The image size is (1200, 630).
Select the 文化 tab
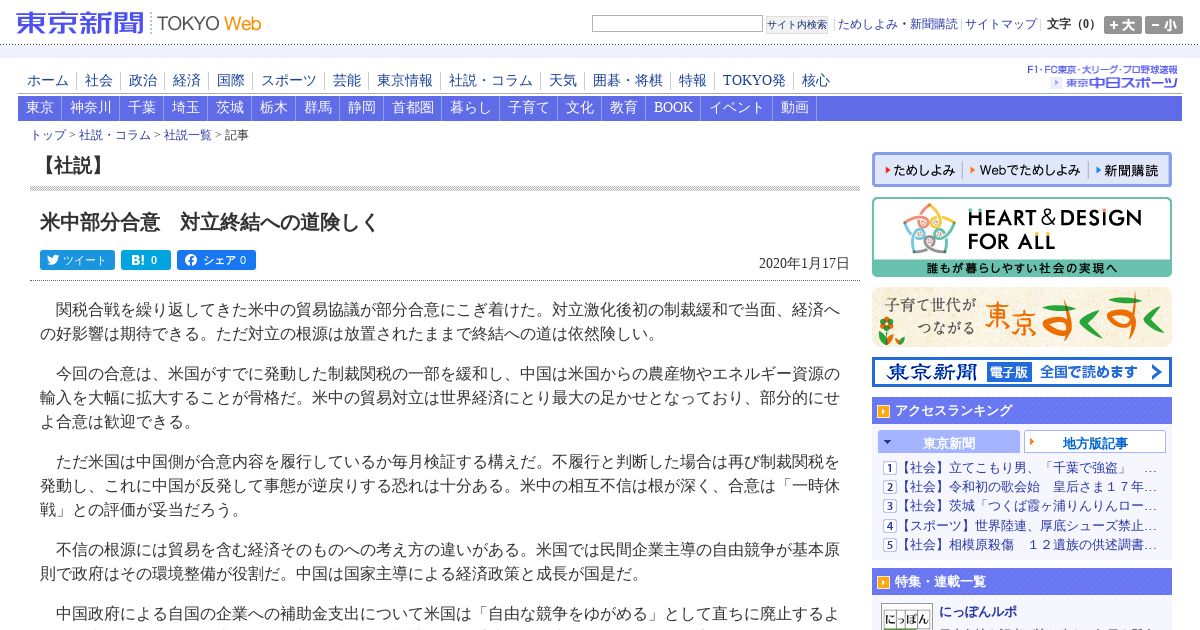tap(580, 108)
